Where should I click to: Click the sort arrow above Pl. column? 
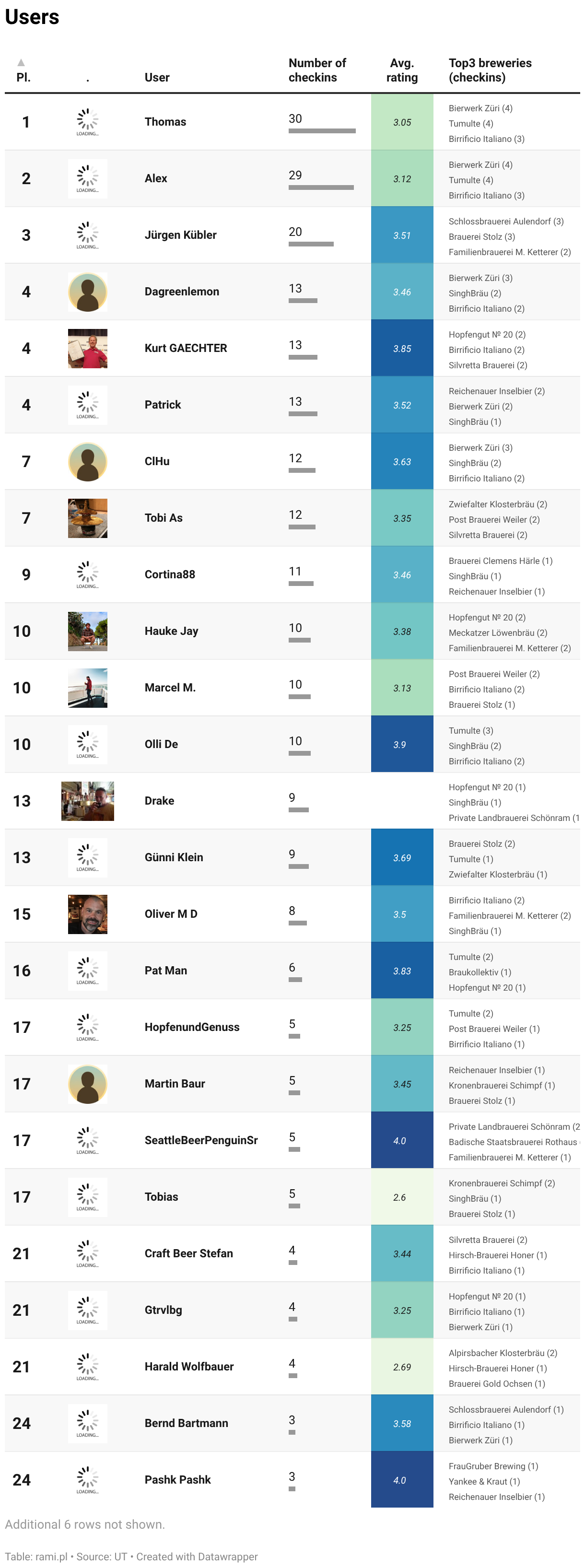21,63
